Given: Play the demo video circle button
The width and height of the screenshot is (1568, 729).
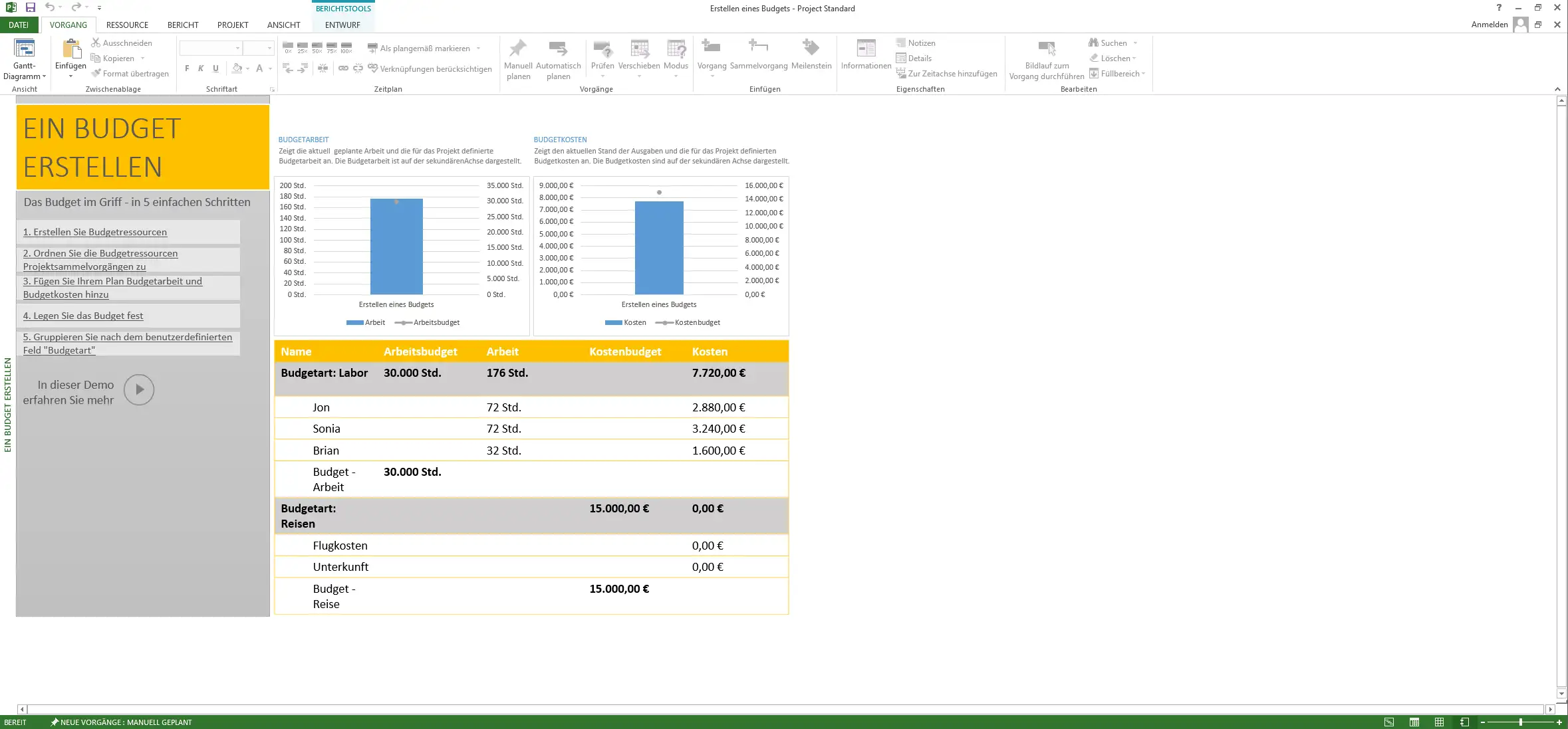Looking at the screenshot, I should point(139,390).
